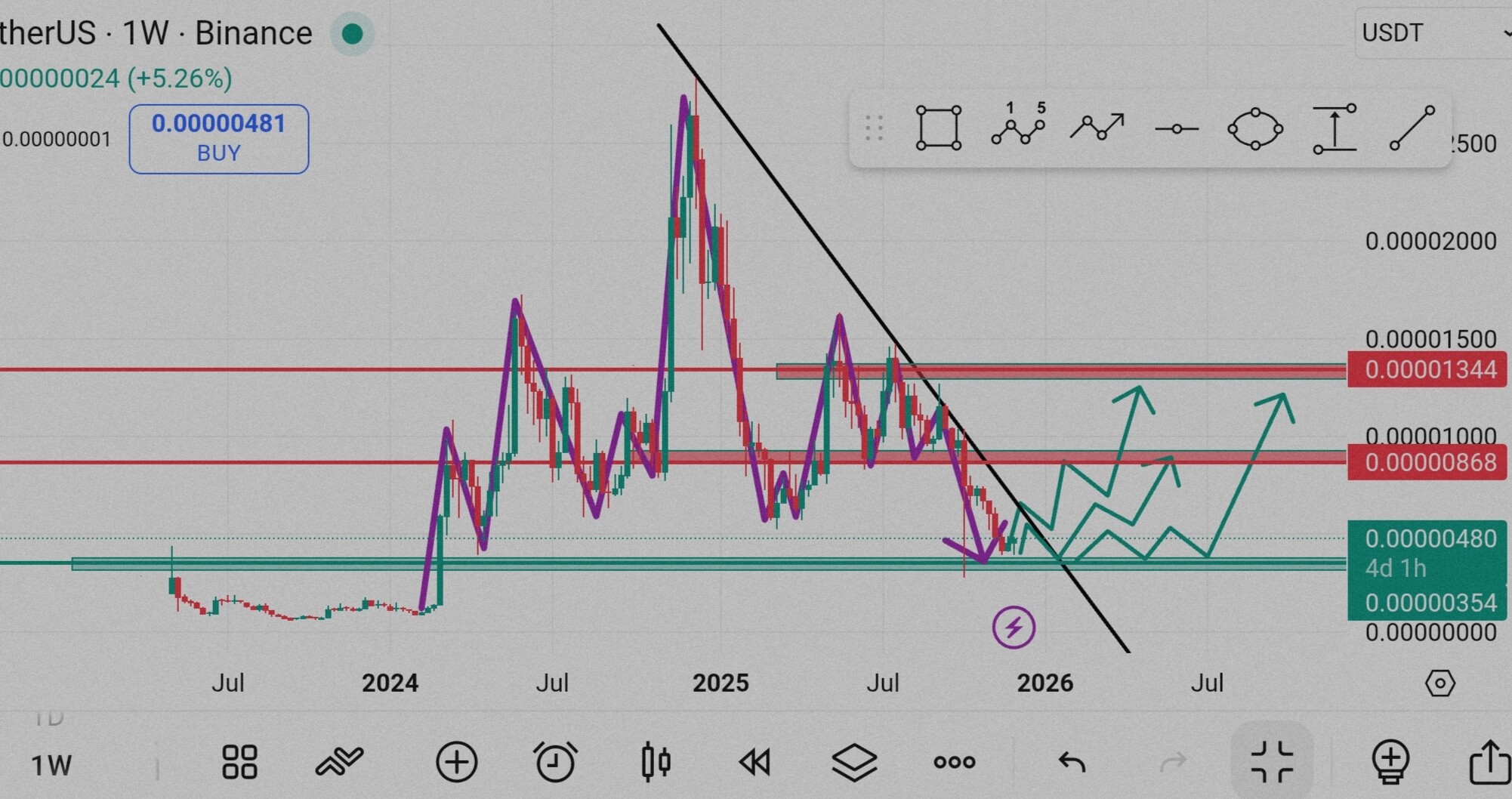The image size is (1512, 799).
Task: Open the three-dot more options menu
Action: pyautogui.click(x=954, y=762)
